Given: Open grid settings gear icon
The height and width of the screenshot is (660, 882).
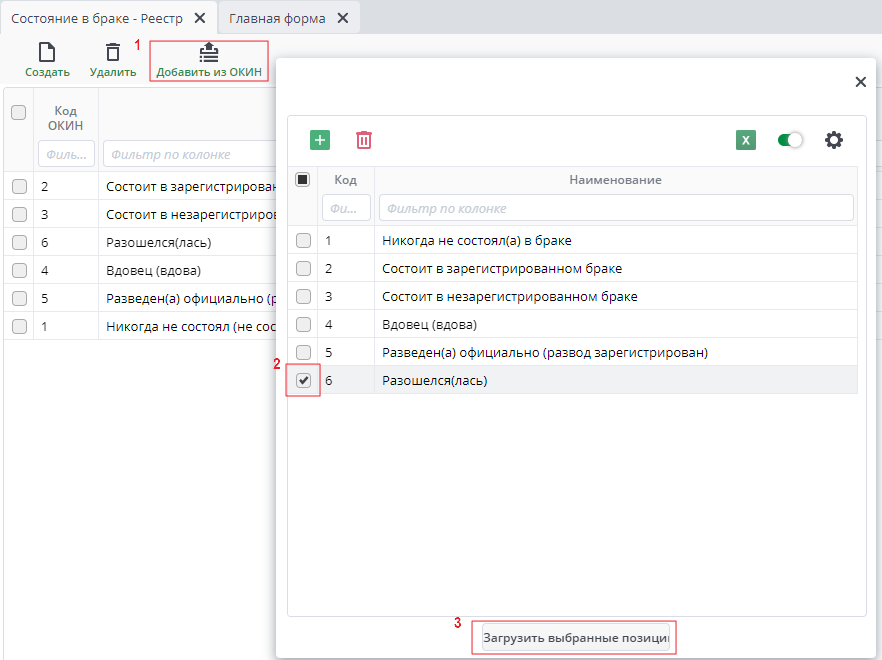Looking at the screenshot, I should coord(833,140).
